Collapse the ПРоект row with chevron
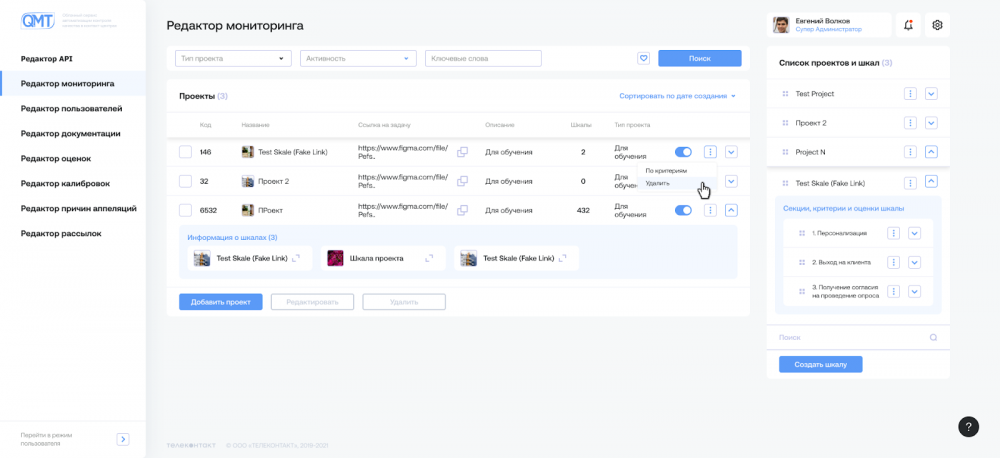This screenshot has width=1000, height=458. click(732, 210)
